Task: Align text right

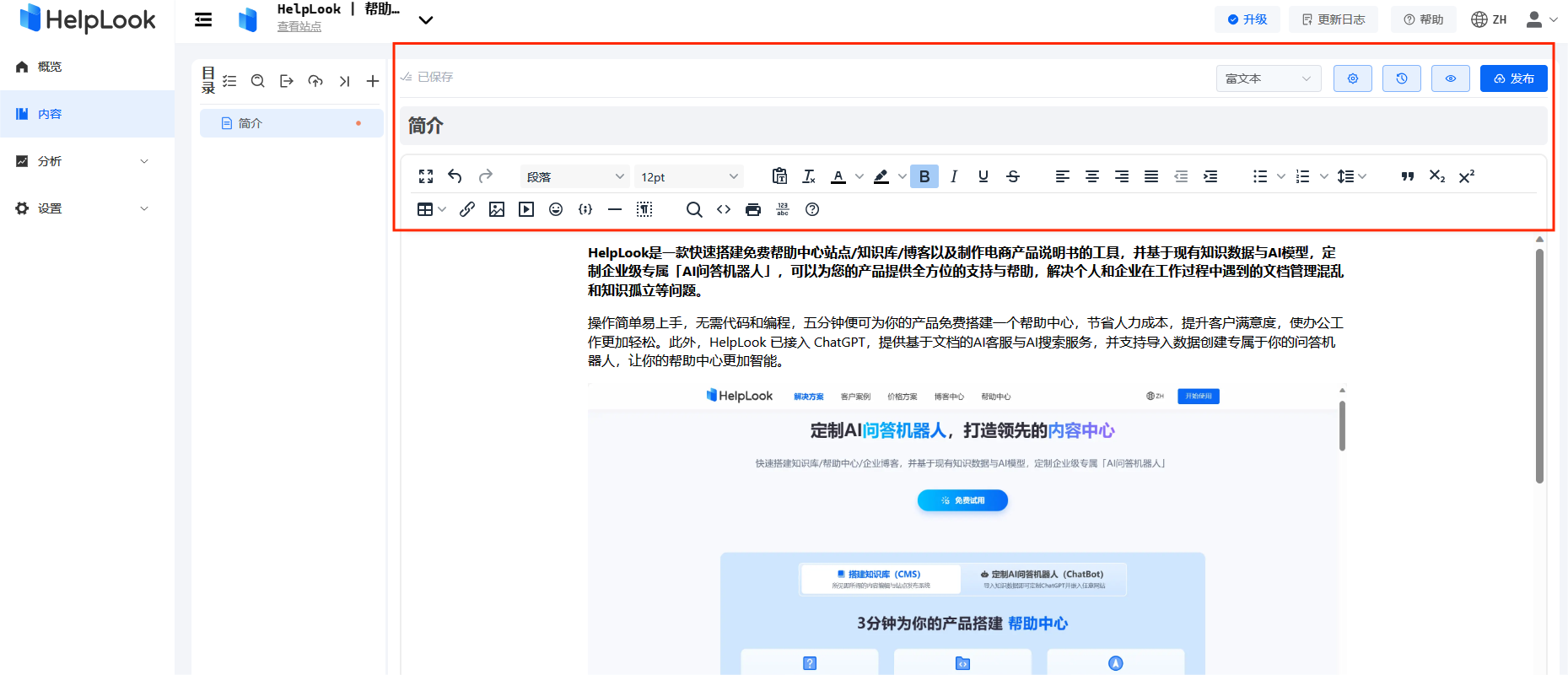Action: tap(1122, 176)
